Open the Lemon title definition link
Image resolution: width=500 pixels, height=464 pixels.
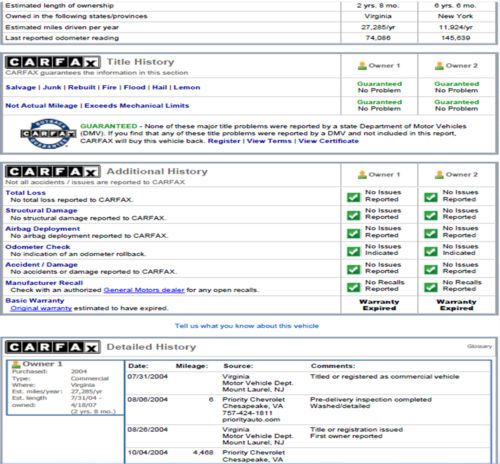pos(187,88)
